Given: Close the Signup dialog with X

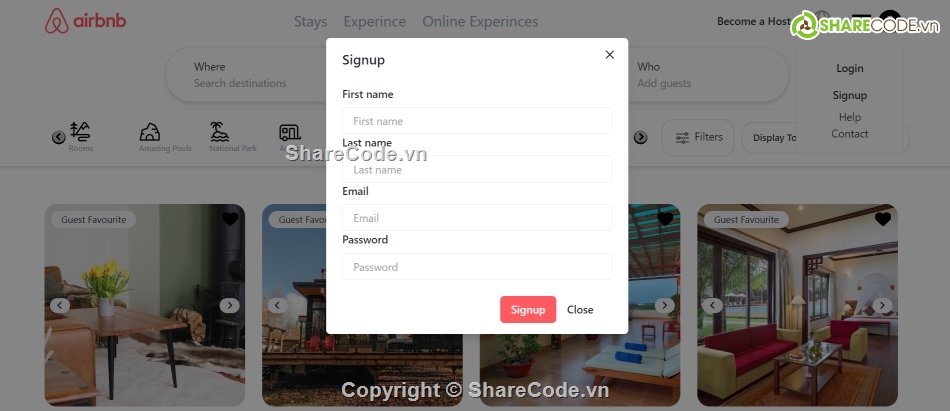Looking at the screenshot, I should [x=610, y=55].
